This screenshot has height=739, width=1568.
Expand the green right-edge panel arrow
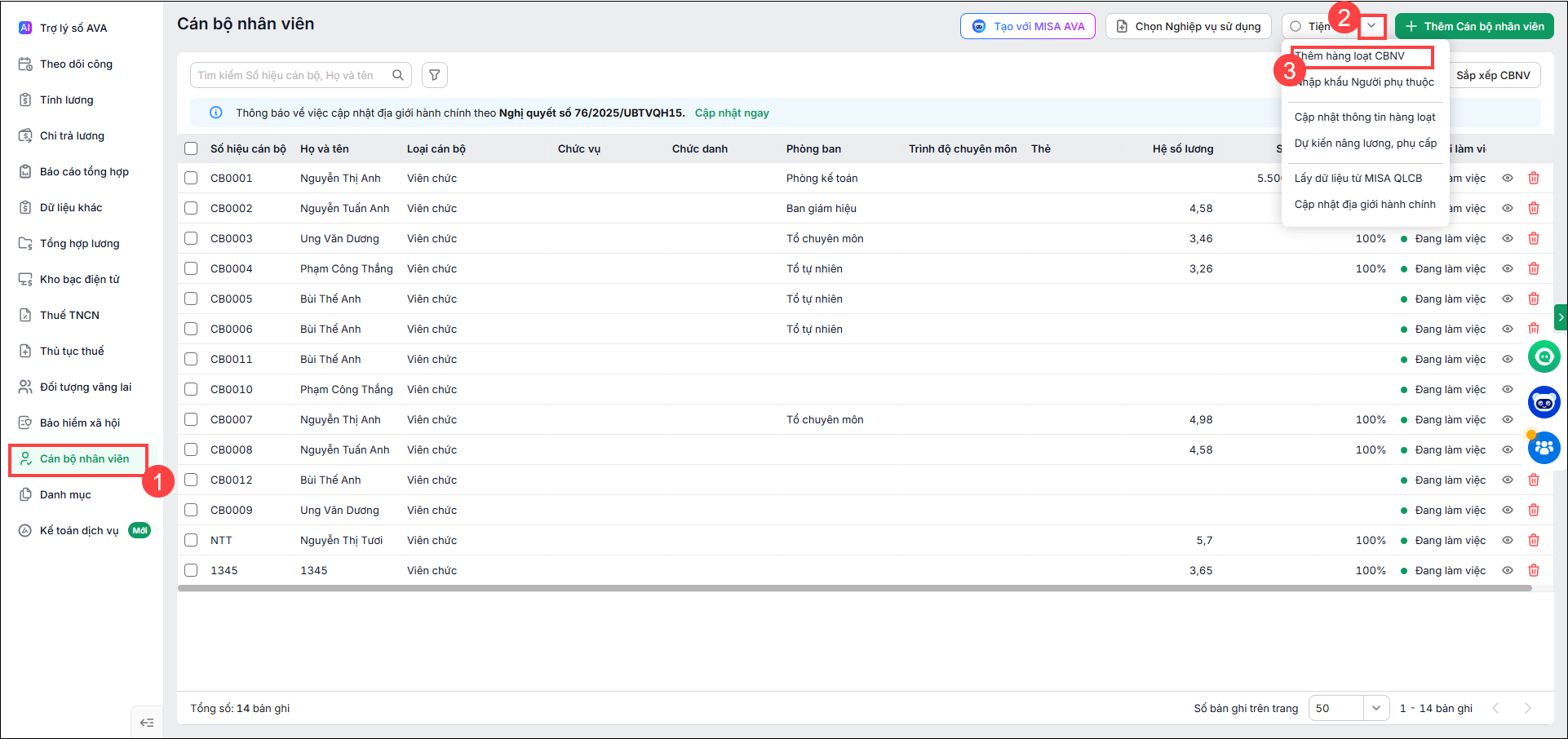1561,316
